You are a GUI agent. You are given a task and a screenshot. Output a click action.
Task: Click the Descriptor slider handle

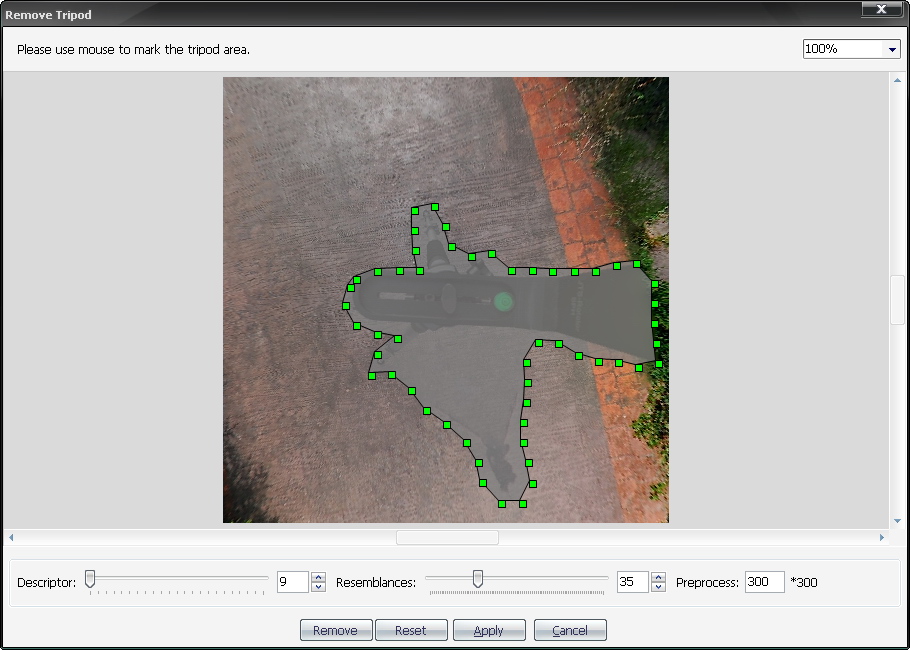[x=90, y=579]
